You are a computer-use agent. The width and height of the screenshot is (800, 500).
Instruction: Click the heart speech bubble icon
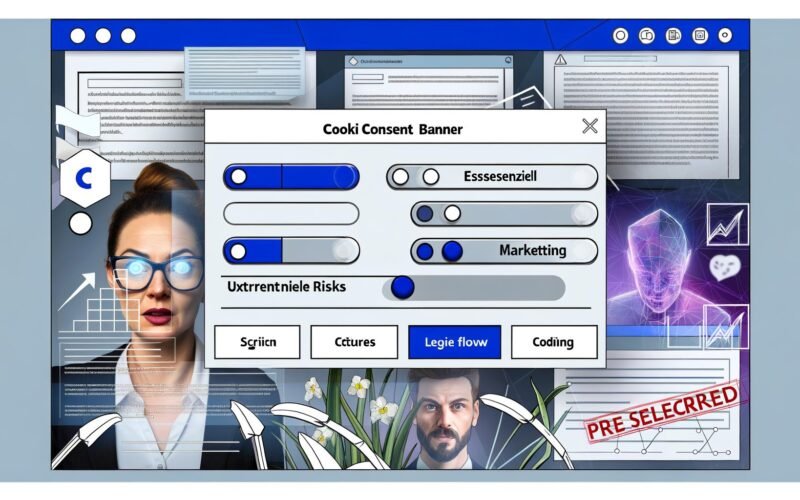coord(724,267)
